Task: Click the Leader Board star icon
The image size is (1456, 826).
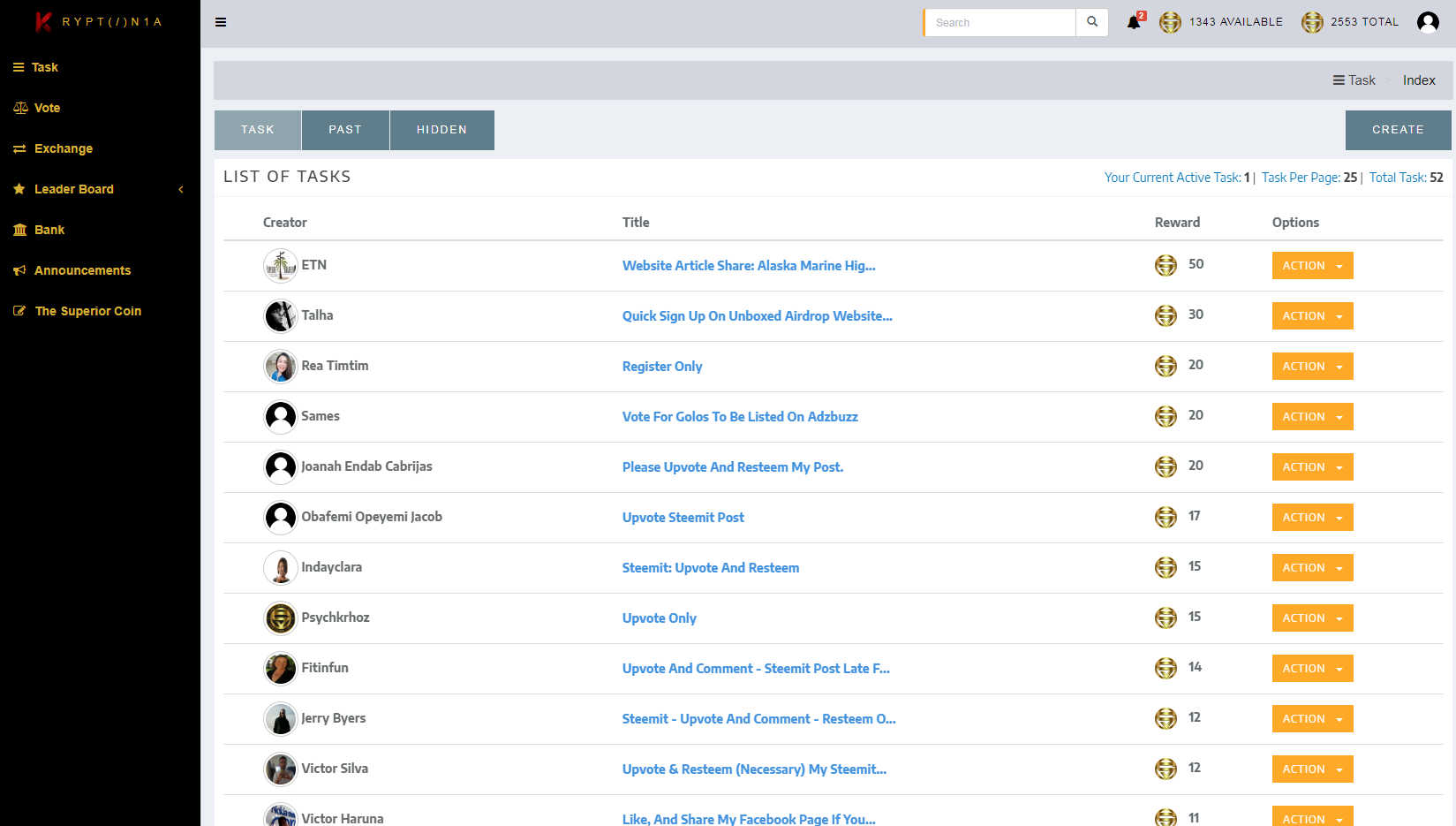Action: pyautogui.click(x=19, y=189)
